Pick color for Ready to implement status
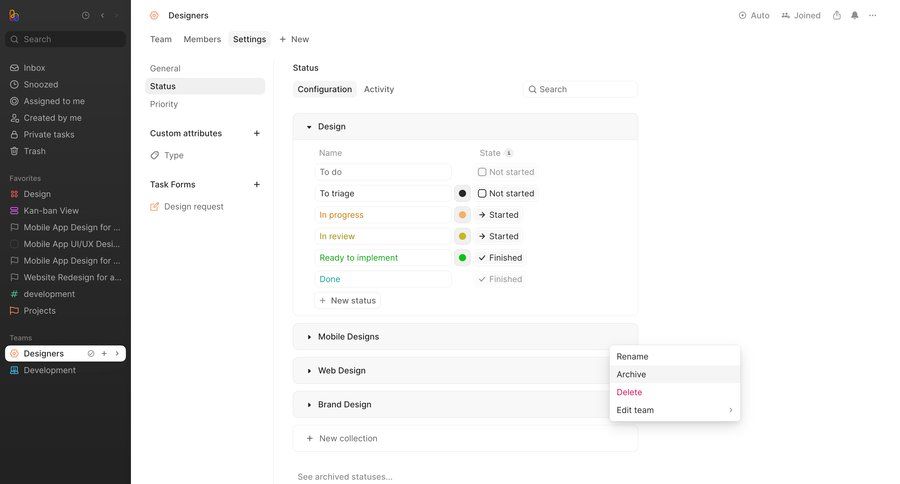 (463, 258)
